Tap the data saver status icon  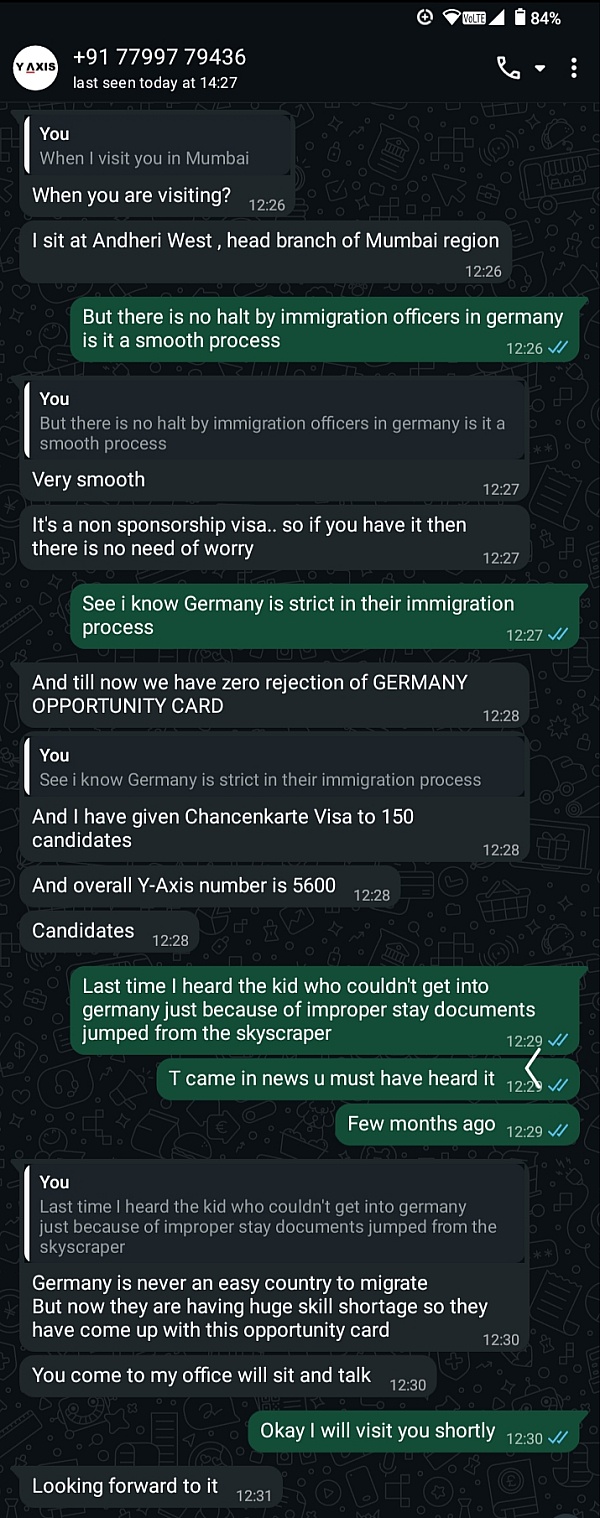(425, 18)
